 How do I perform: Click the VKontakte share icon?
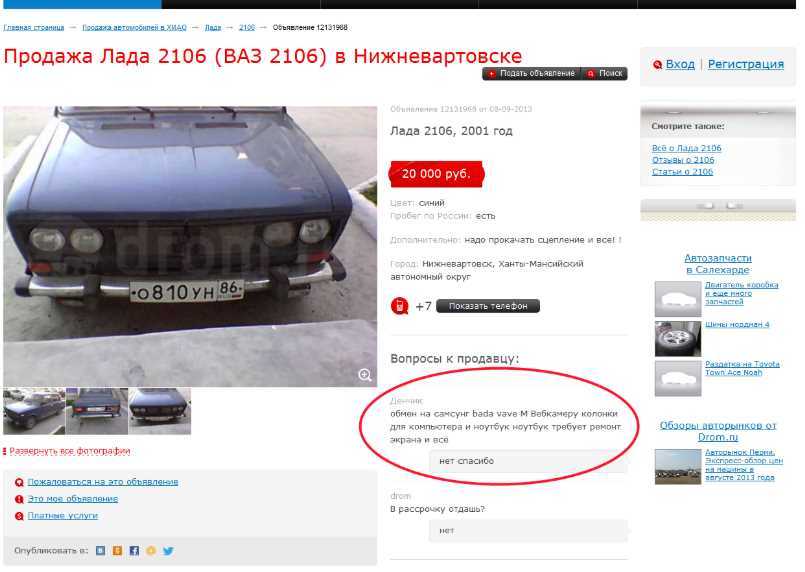101,550
